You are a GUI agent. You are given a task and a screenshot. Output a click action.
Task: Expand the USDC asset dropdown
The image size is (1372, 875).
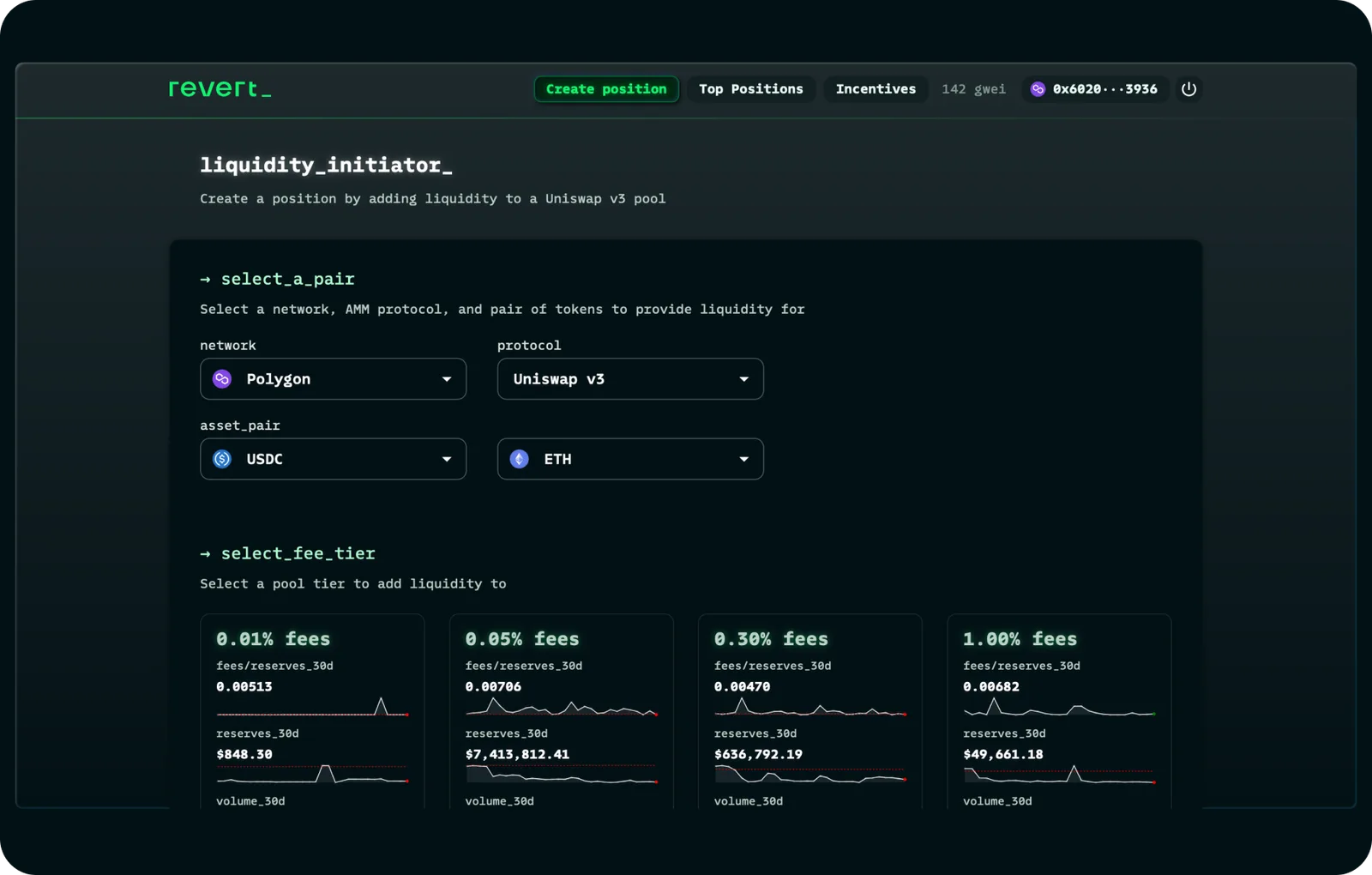333,459
